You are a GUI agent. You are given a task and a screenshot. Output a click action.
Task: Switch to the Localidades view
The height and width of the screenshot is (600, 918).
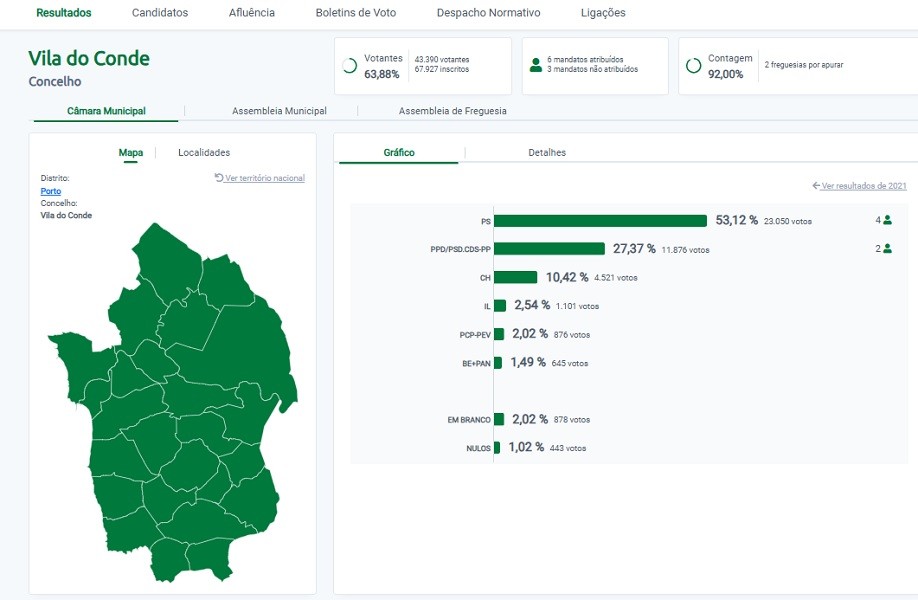click(204, 153)
